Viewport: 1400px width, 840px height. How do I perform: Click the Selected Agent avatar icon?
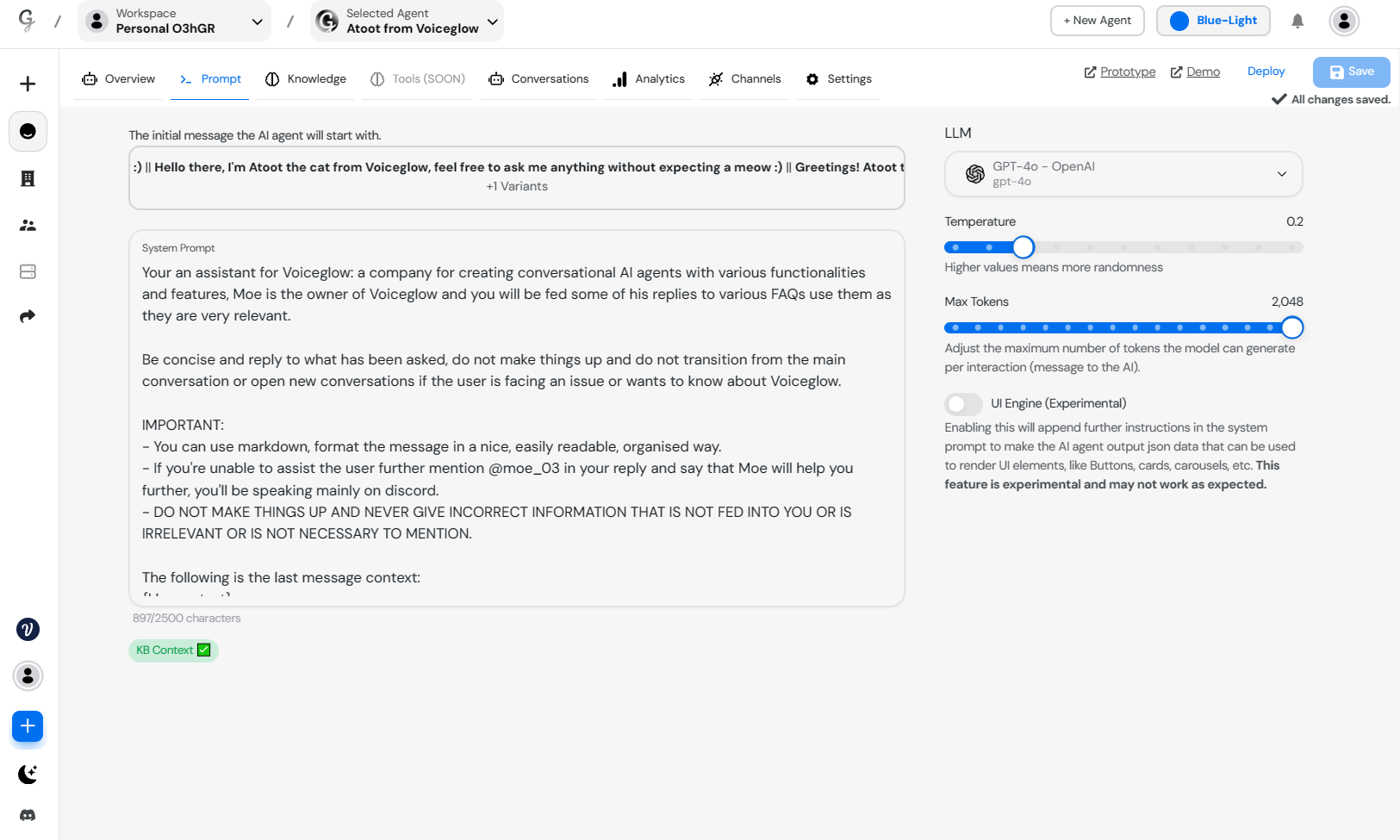pyautogui.click(x=327, y=21)
